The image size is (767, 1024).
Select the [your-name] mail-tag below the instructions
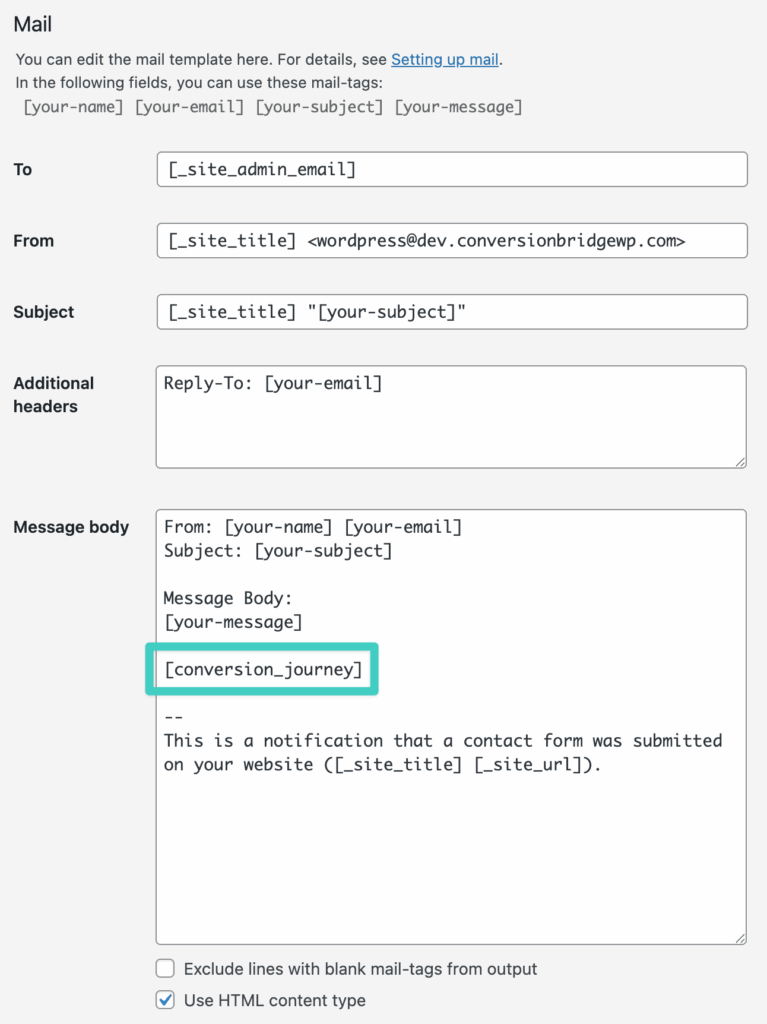click(x=74, y=106)
